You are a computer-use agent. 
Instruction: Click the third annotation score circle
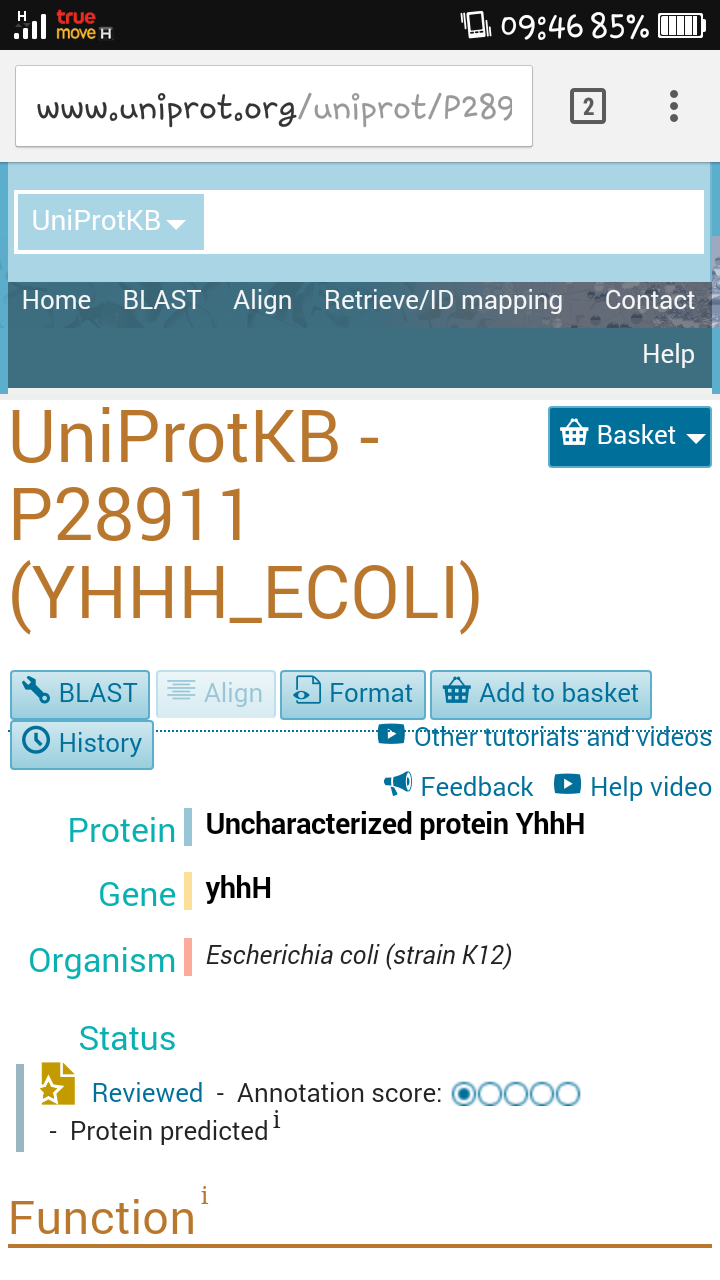point(515,1094)
